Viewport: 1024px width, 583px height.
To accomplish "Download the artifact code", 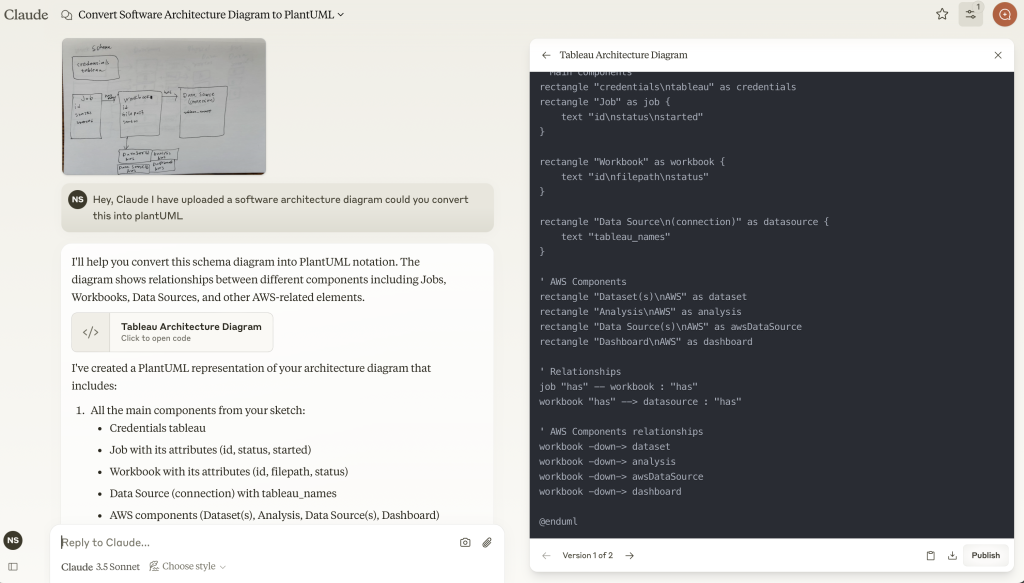I will (x=952, y=556).
